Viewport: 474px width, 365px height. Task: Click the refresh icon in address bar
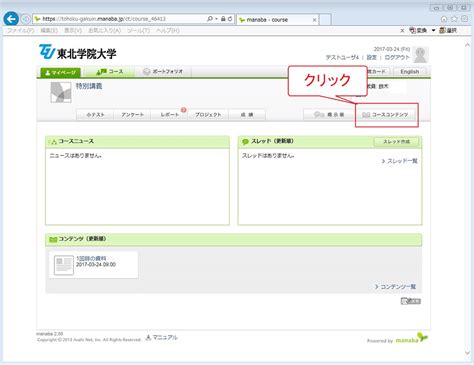pos(230,19)
